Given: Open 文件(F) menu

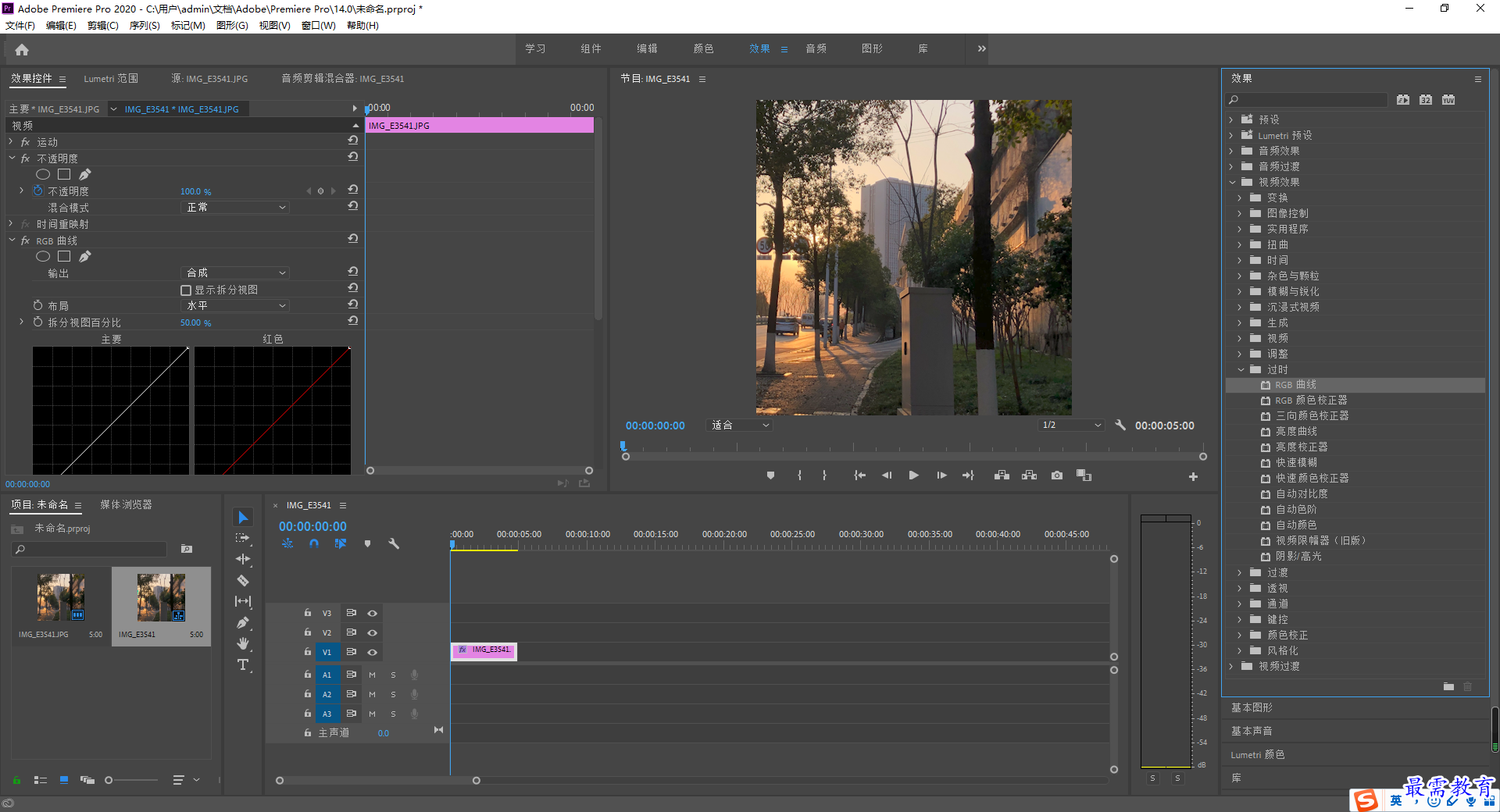Looking at the screenshot, I should pos(20,26).
